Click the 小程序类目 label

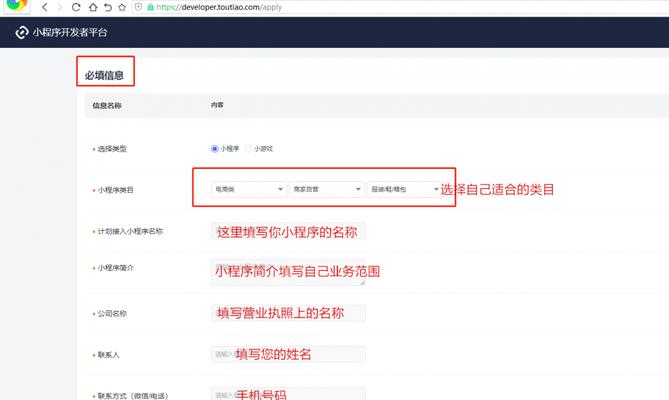[116, 190]
